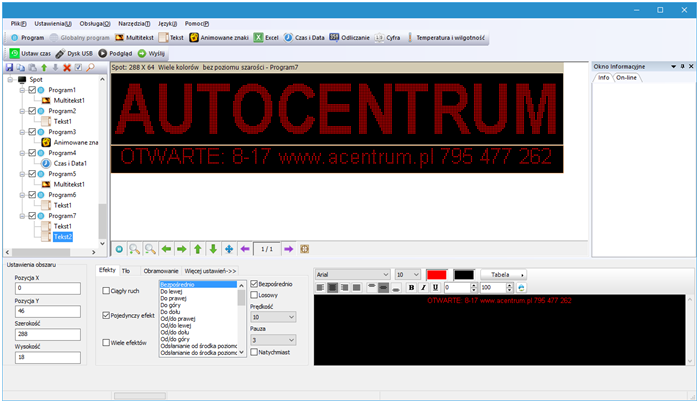Save the project with the floppy disk icon
This screenshot has width=699, height=403.
click(x=9, y=67)
